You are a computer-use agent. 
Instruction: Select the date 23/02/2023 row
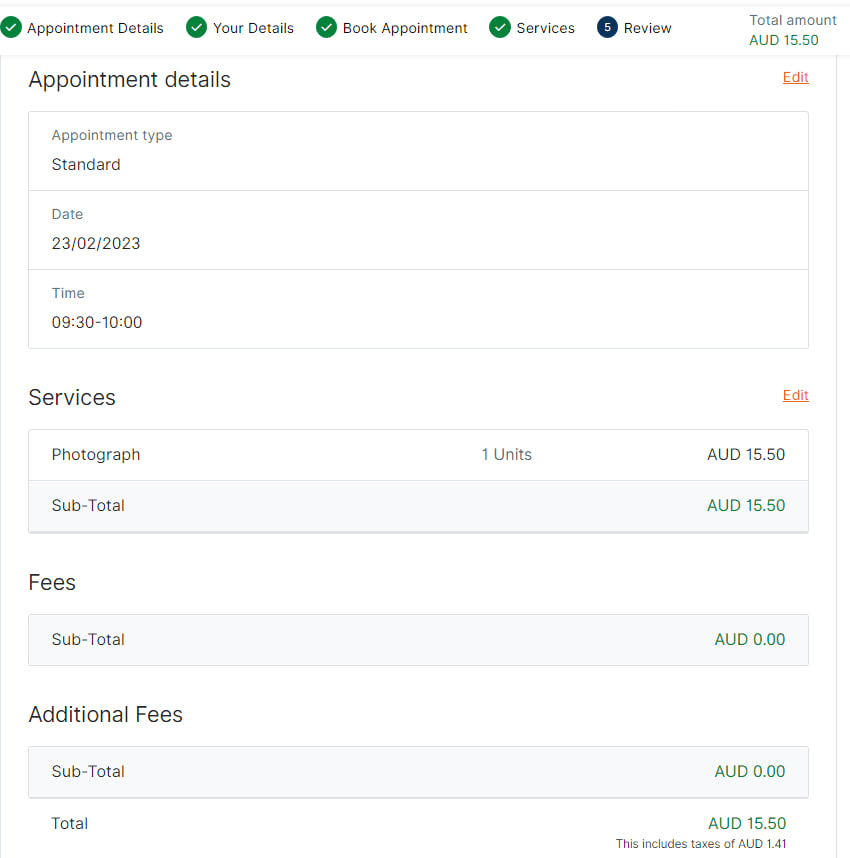click(x=418, y=230)
